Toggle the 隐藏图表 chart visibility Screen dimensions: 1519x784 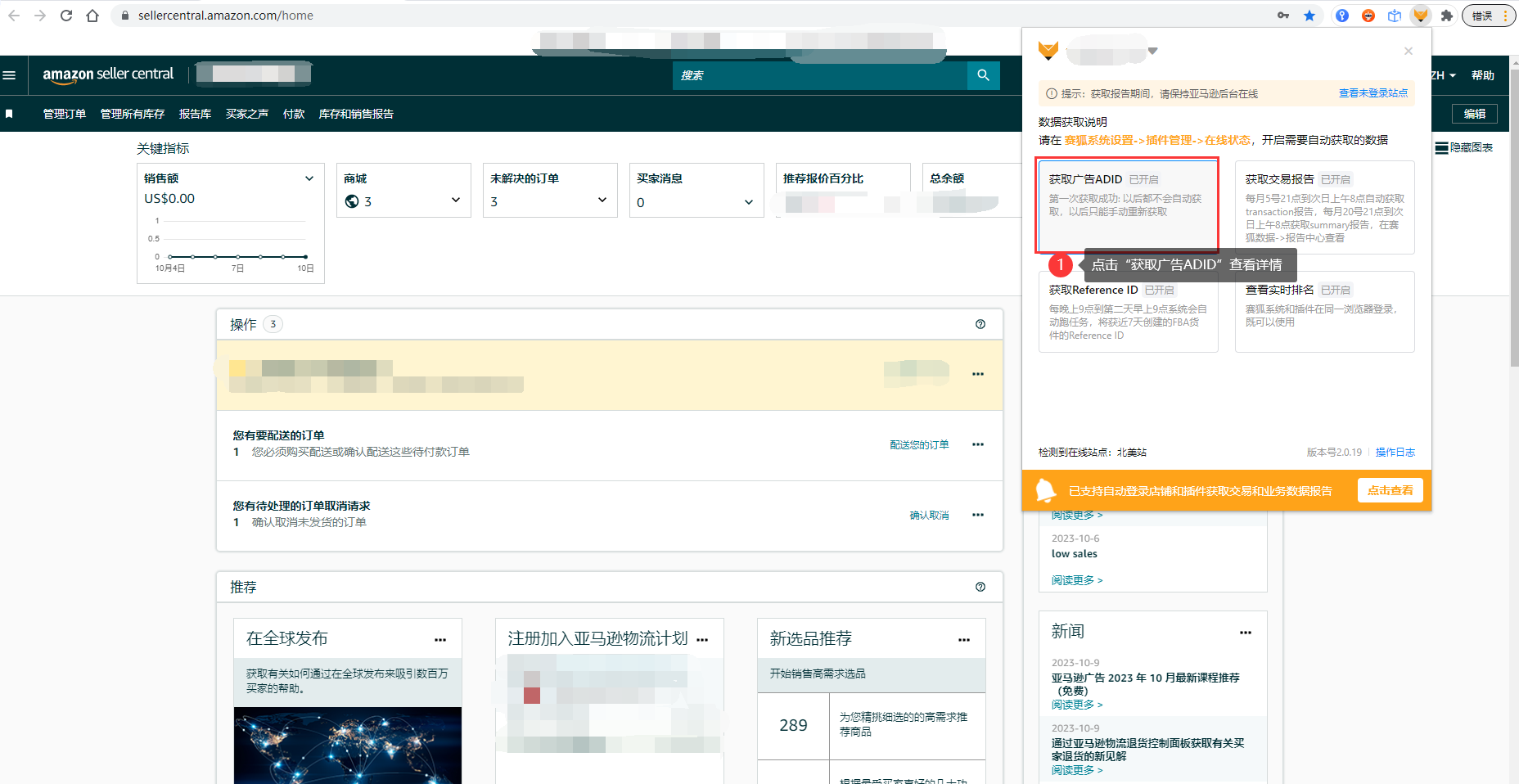(1463, 148)
